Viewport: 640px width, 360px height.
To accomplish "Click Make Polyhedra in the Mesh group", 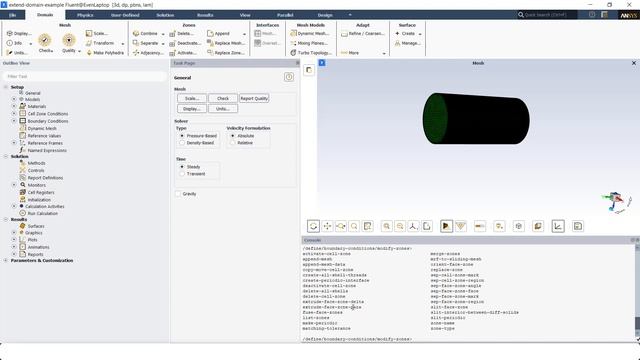I will [x=105, y=53].
